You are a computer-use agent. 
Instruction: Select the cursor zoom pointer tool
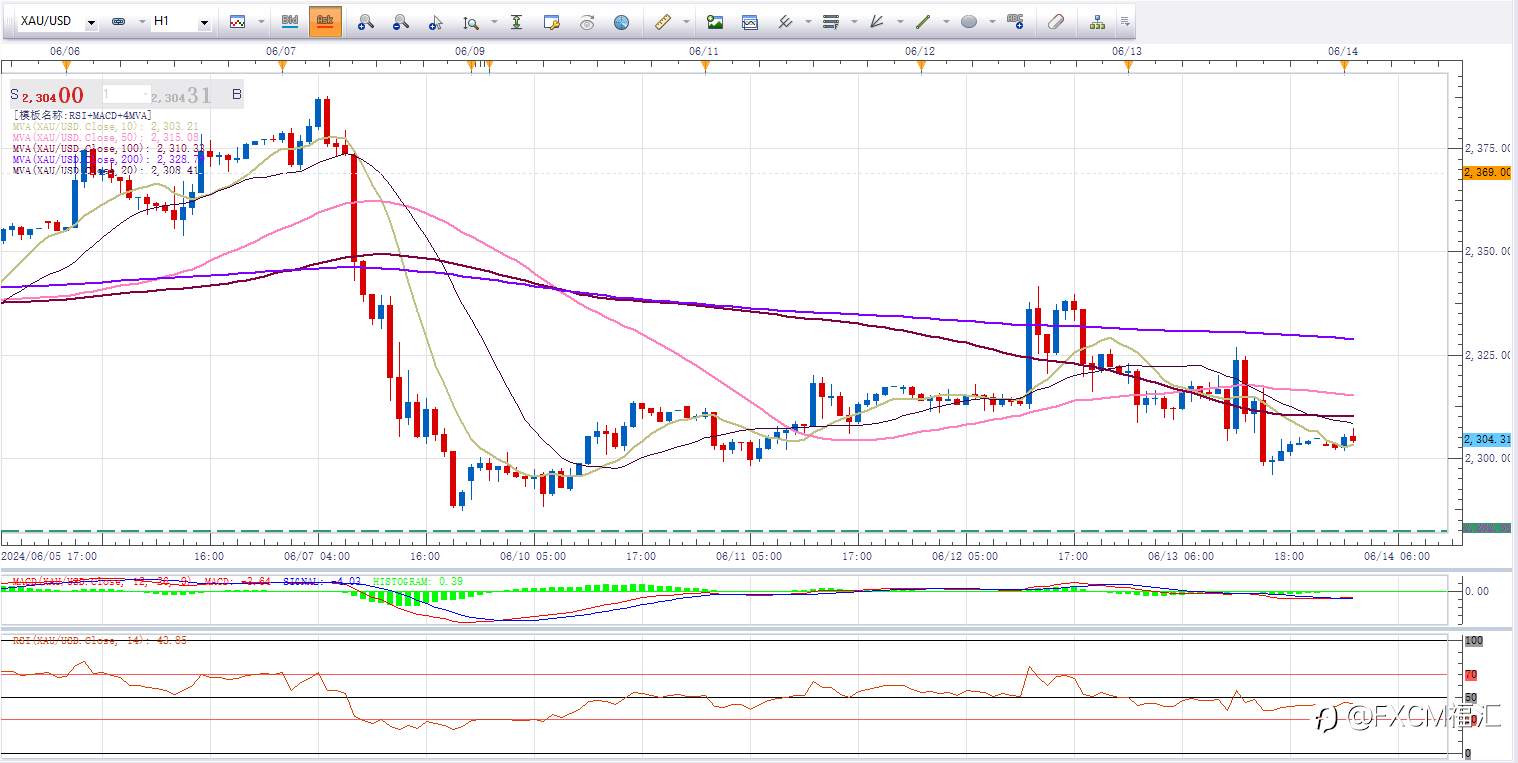435,21
